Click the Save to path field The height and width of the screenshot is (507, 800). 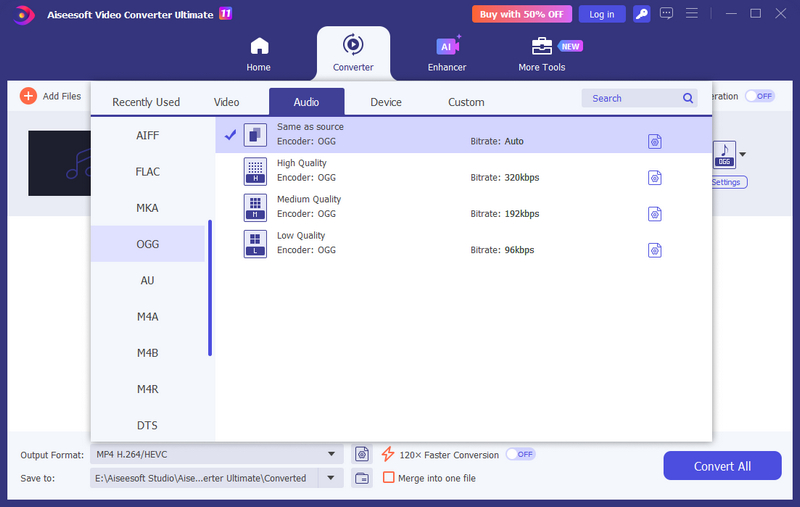coord(204,478)
